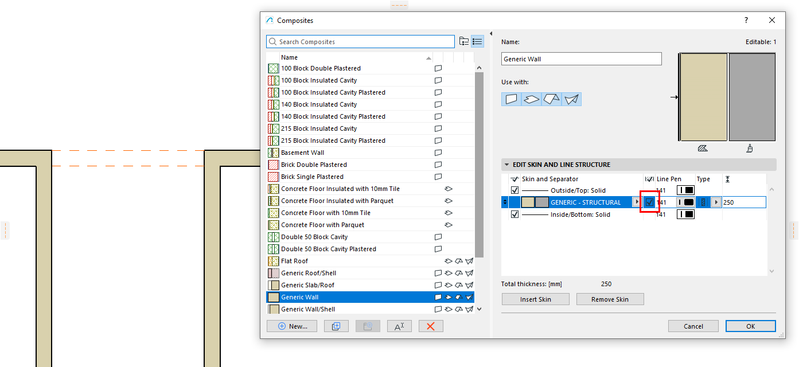The image size is (799, 367).
Task: Click New... button
Action: [291, 326]
